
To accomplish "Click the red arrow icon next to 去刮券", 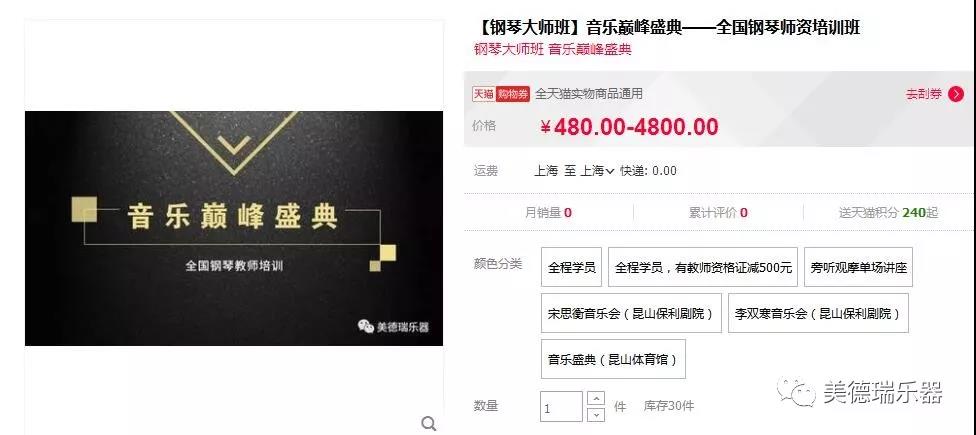I will (x=955, y=94).
